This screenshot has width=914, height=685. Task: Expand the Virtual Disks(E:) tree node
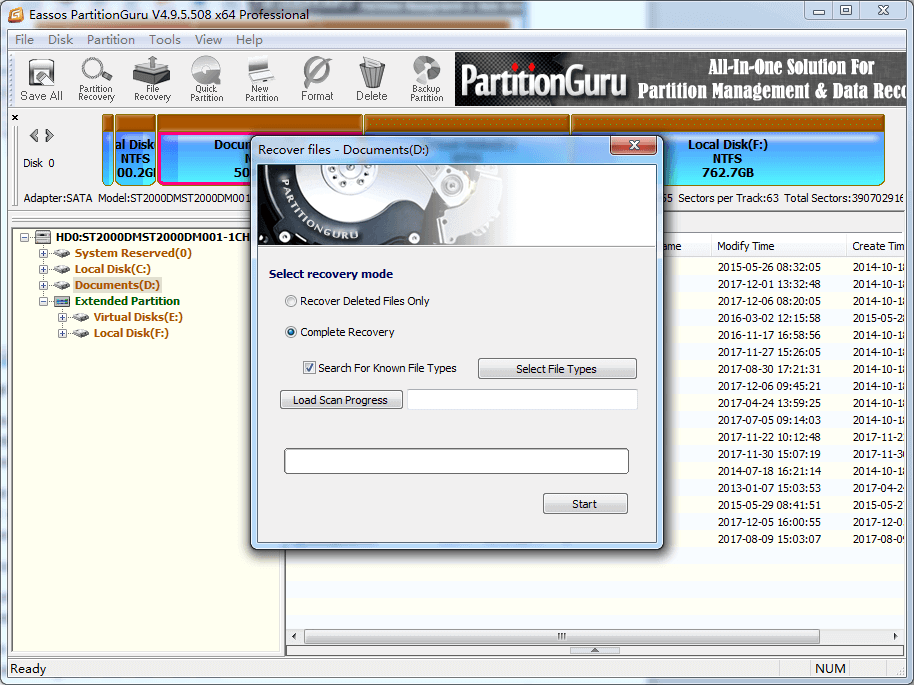tap(63, 317)
